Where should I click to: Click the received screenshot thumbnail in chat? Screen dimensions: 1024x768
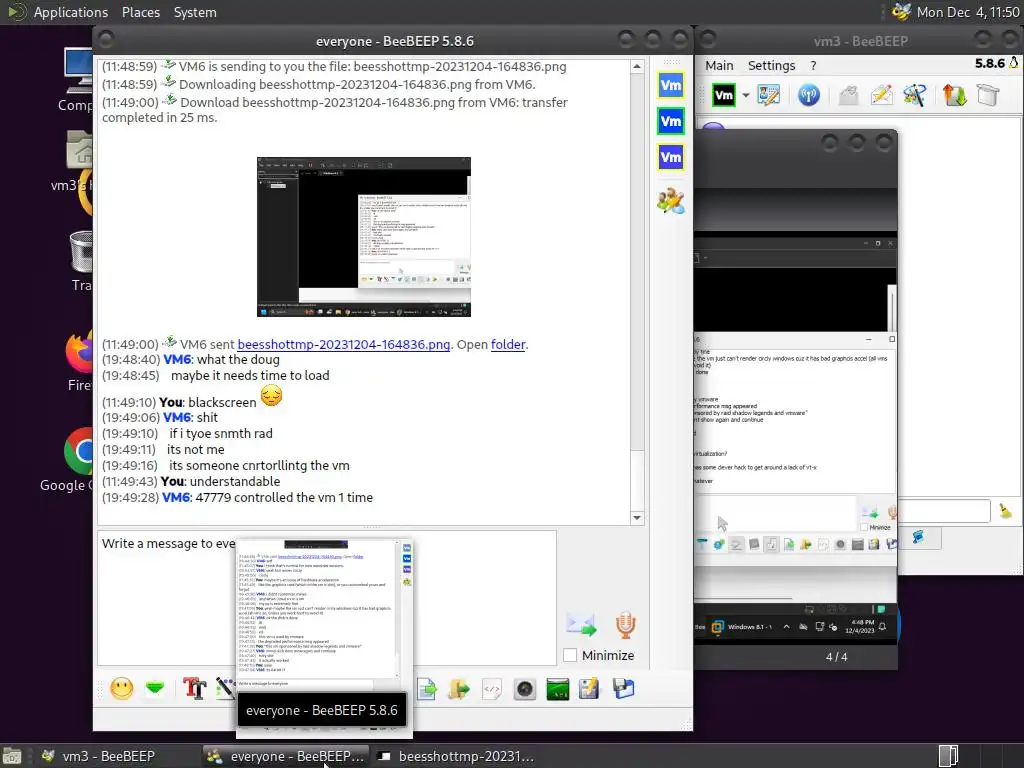point(364,237)
